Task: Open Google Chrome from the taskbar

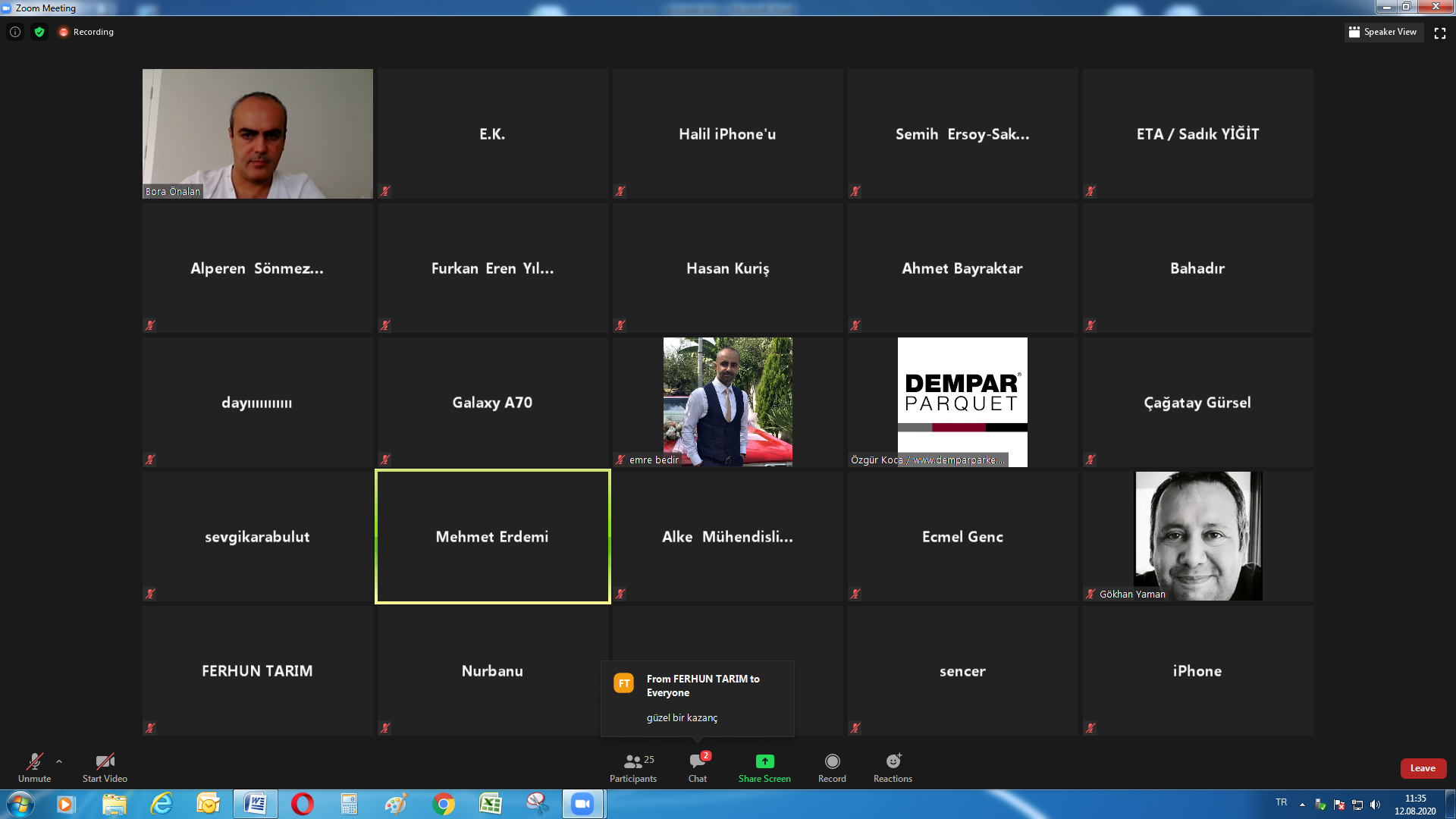Action: 443,804
